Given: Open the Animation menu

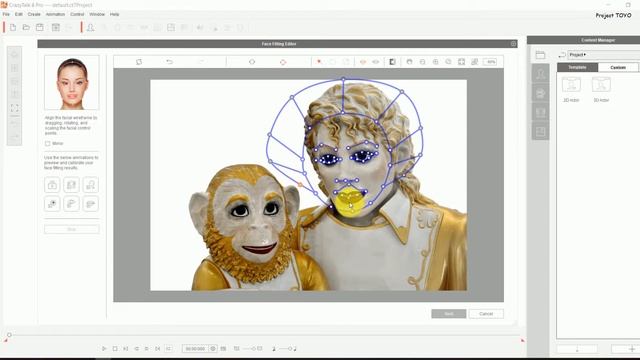Looking at the screenshot, I should click(x=55, y=14).
